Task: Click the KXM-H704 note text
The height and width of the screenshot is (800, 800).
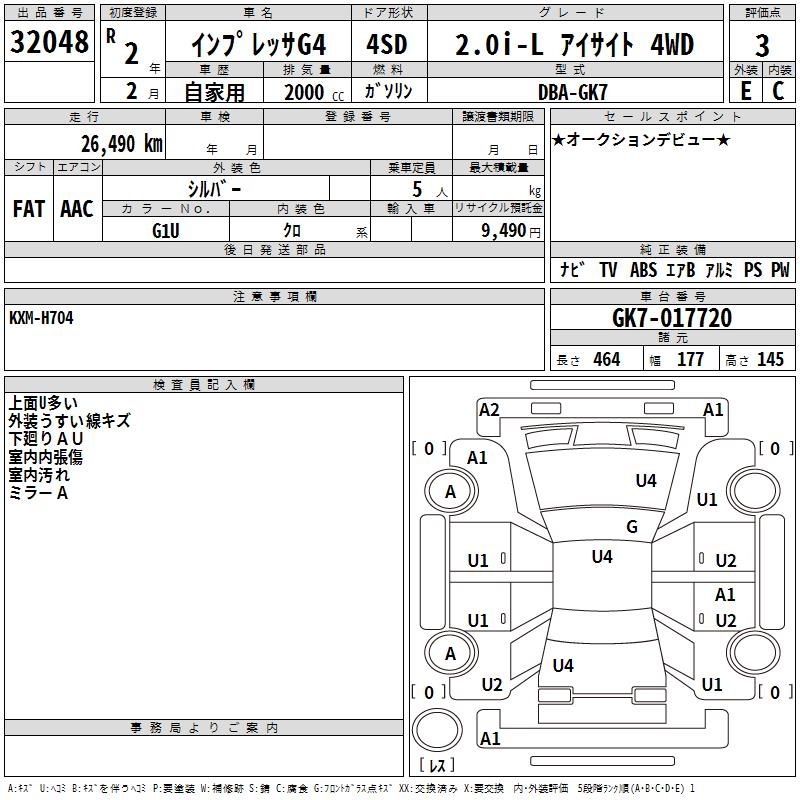Action: (41, 317)
